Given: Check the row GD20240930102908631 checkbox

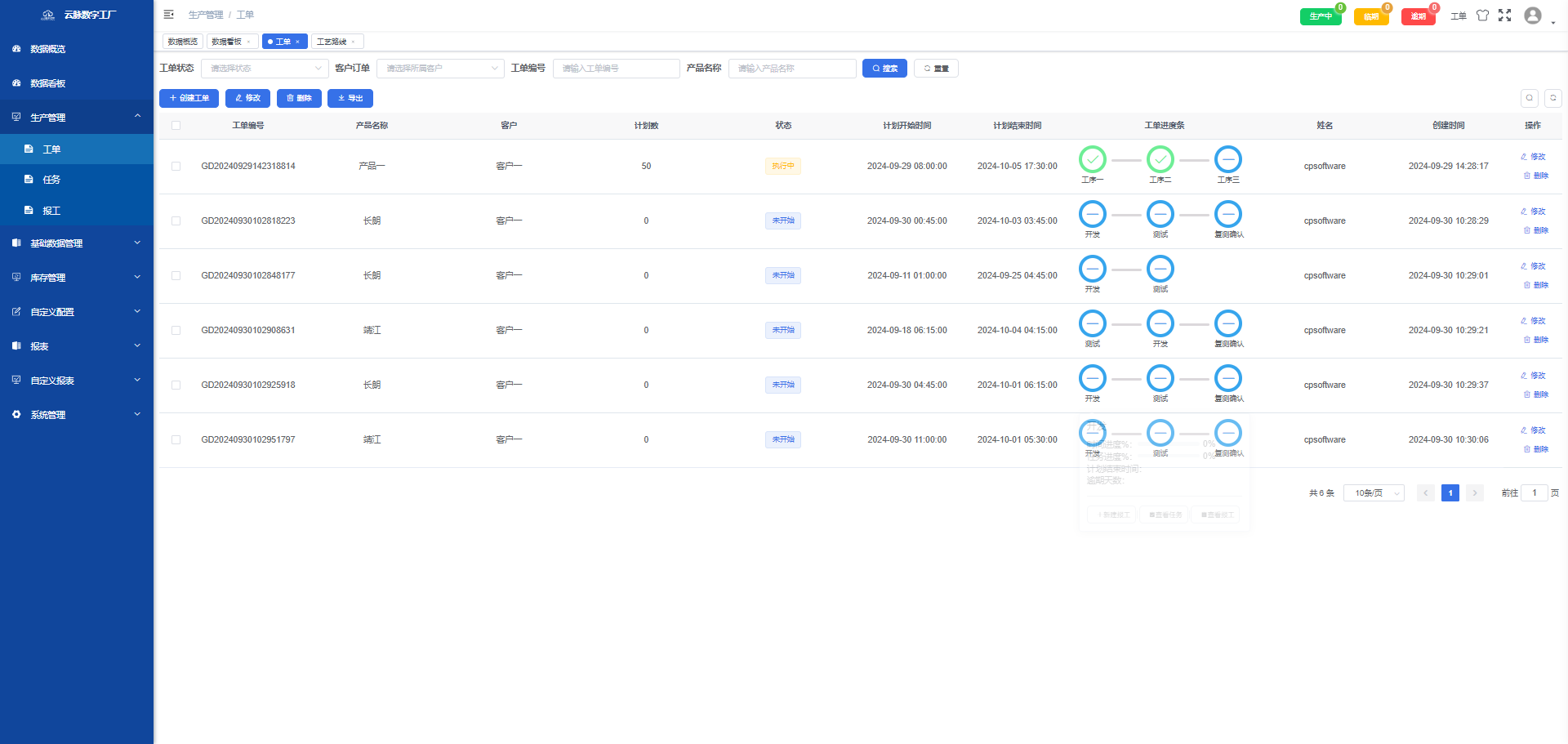Looking at the screenshot, I should pyautogui.click(x=176, y=331).
